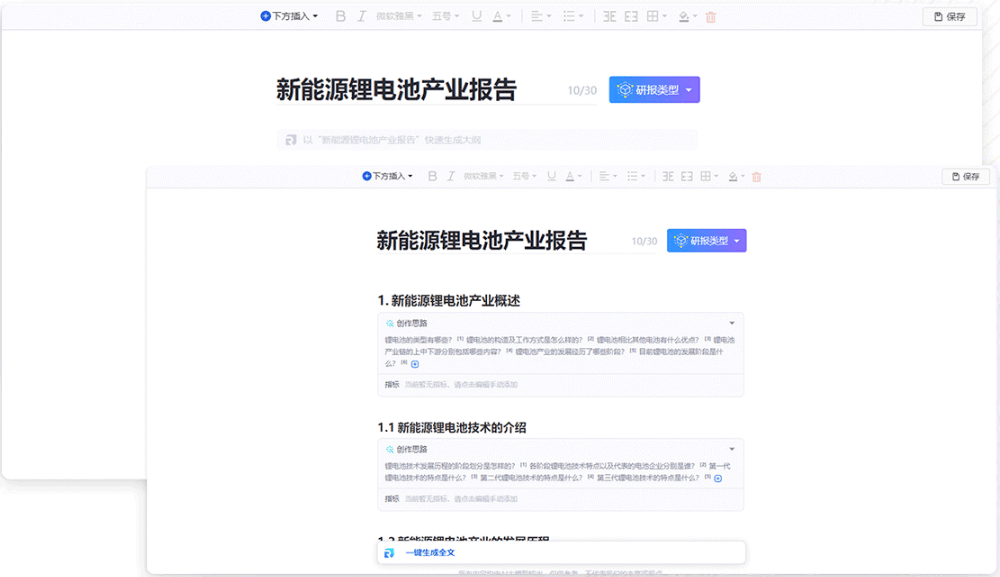
Task: Click Bold icon in back window toolbar
Action: pyautogui.click(x=341, y=17)
